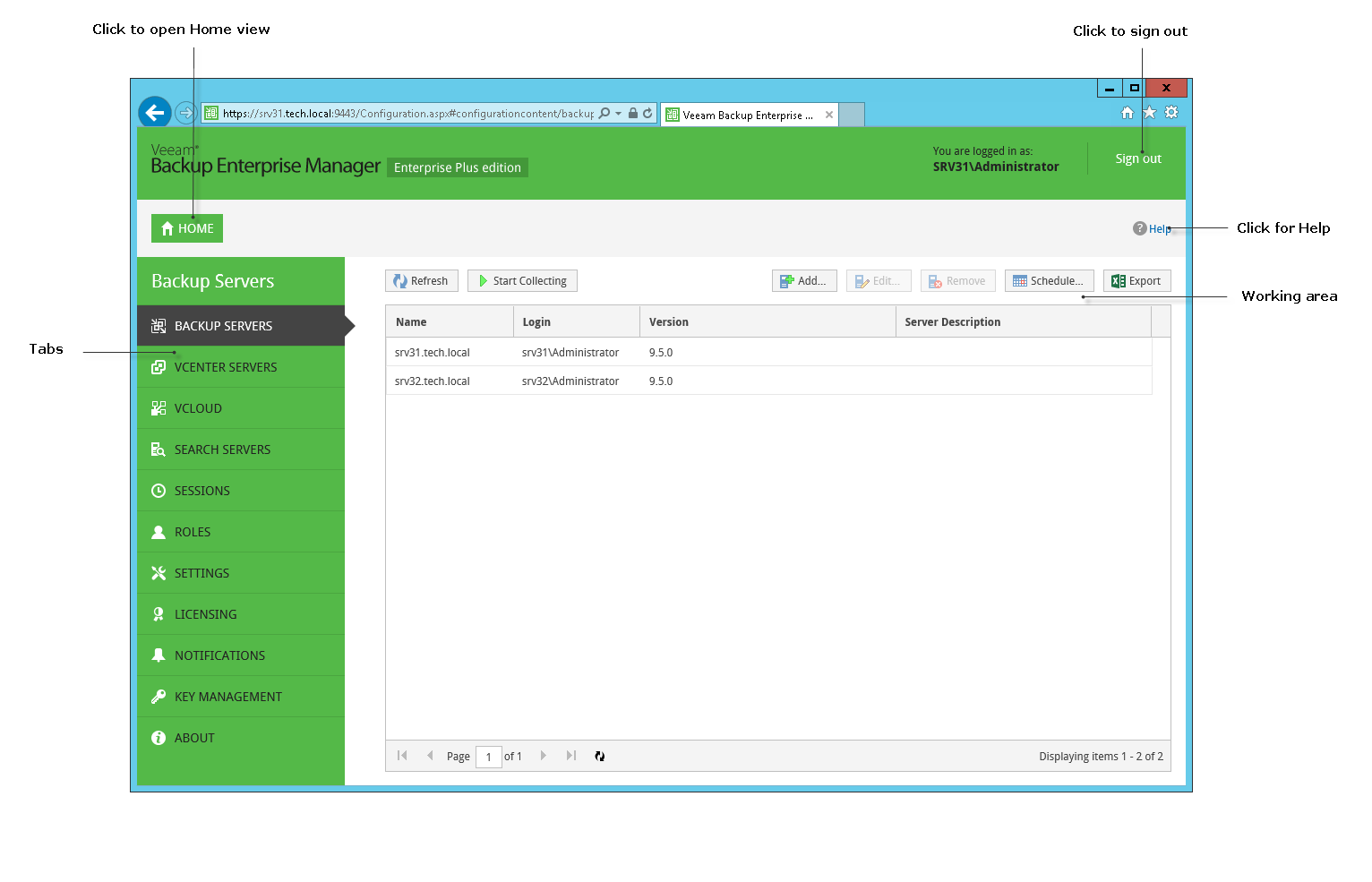Click Displaying items 1 - 2 of 2
1372x882 pixels.
tap(1101, 757)
